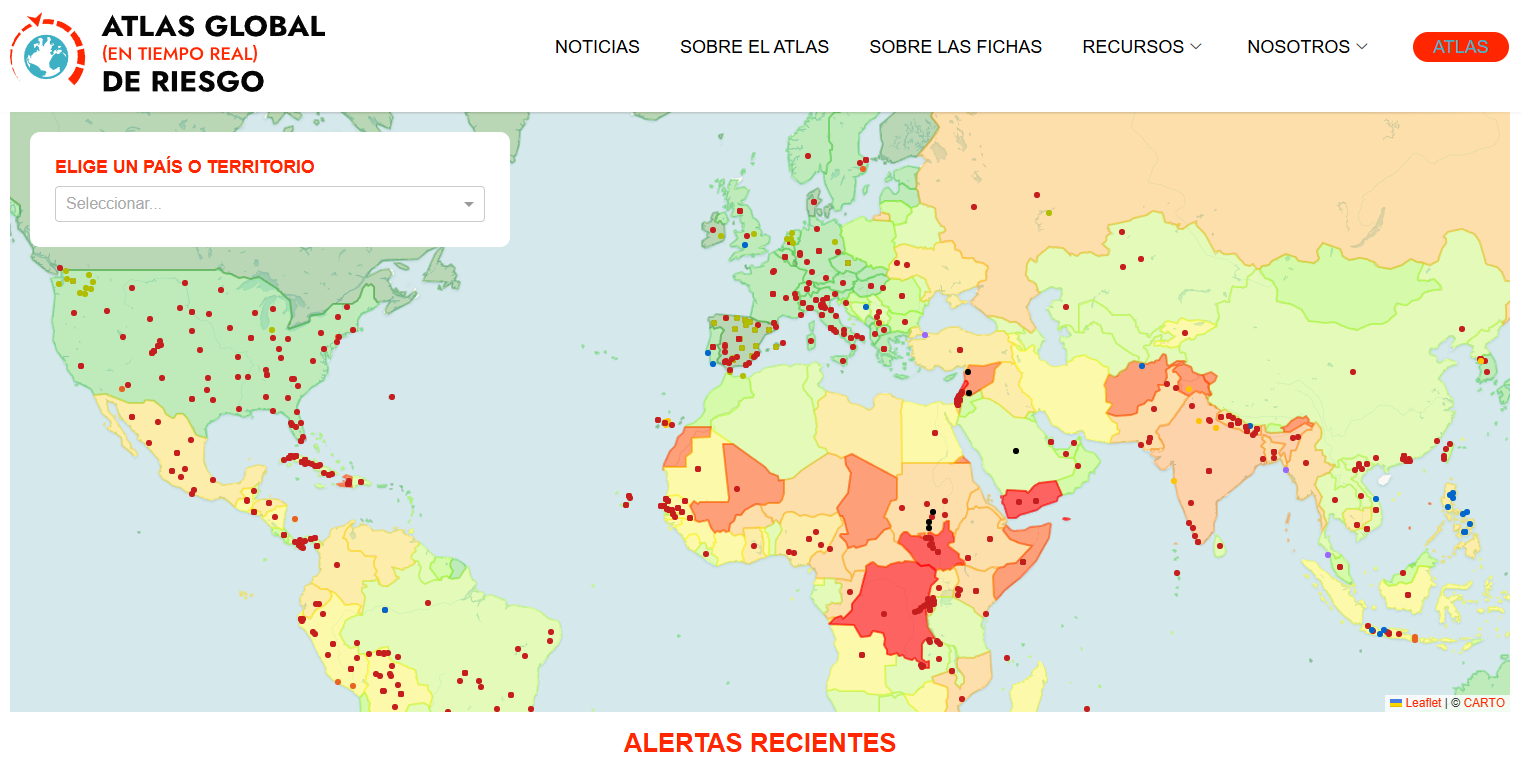Click the Ukraine flag icon beside Leaflet
This screenshot has height=765, width=1521.
1395,703
